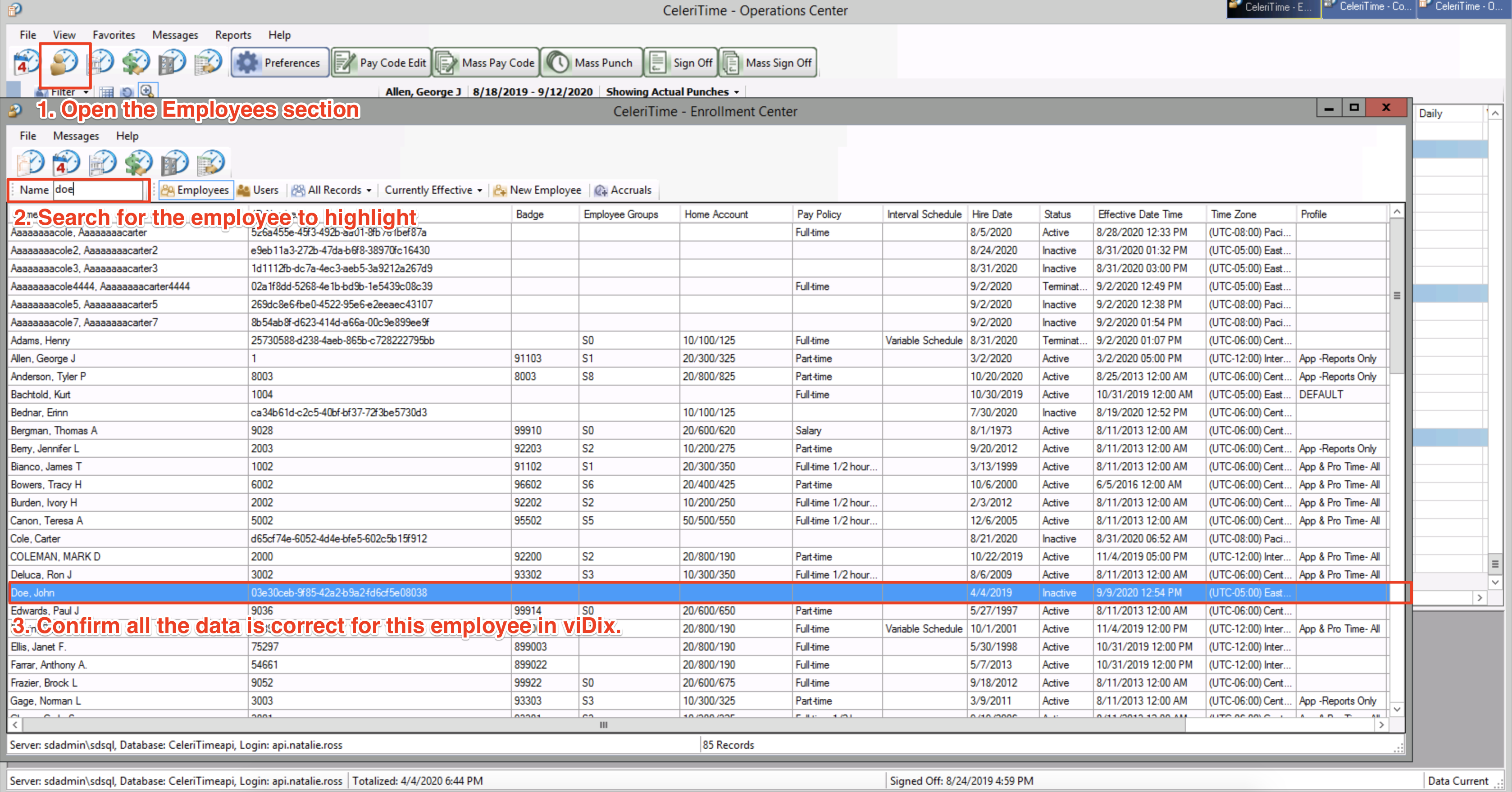The width and height of the screenshot is (1512, 792).
Task: Click the right arrow of the grid's horizontal scrollbar
Action: (1382, 725)
